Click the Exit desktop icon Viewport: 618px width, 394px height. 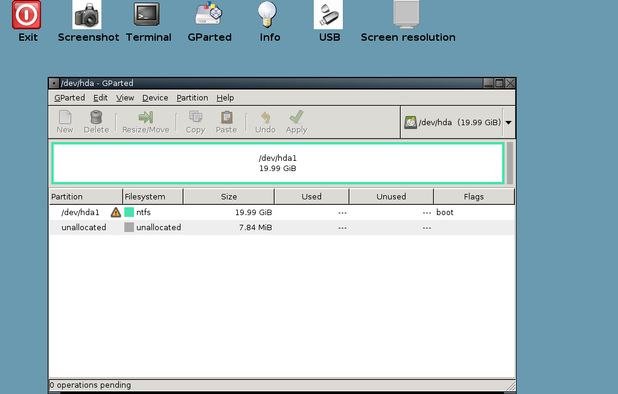26,15
